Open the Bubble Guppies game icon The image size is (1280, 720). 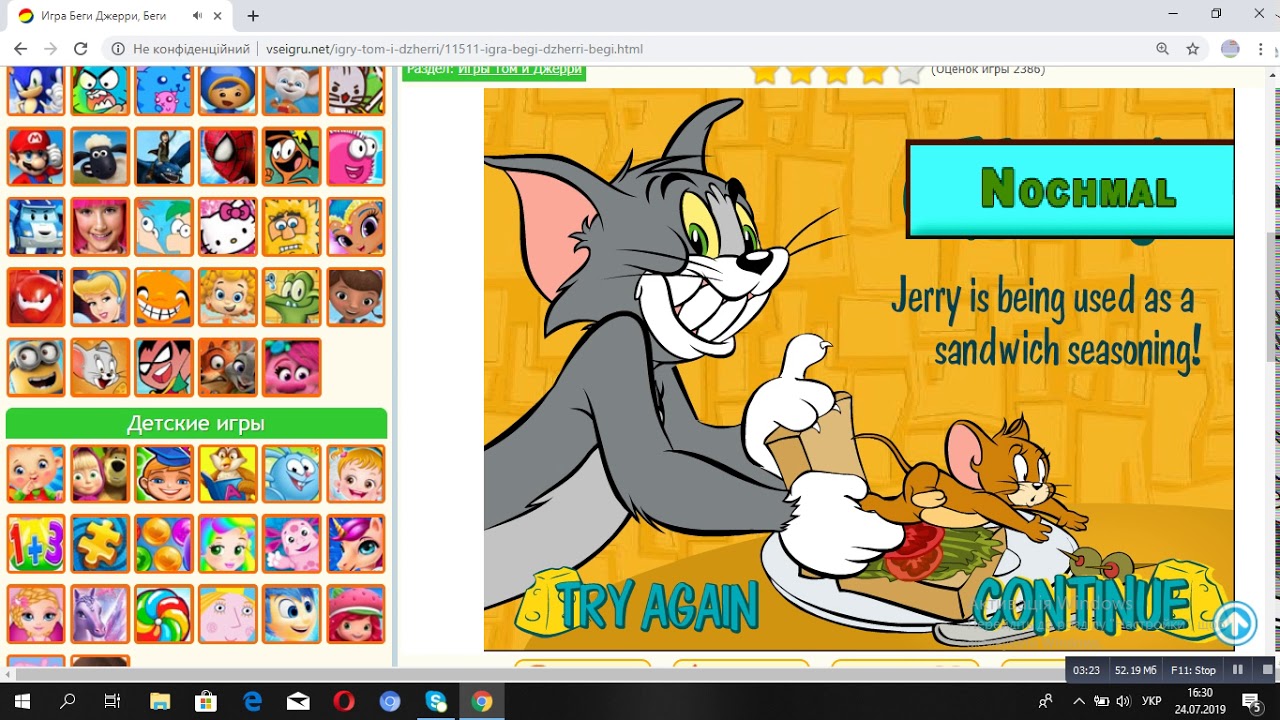[228, 297]
